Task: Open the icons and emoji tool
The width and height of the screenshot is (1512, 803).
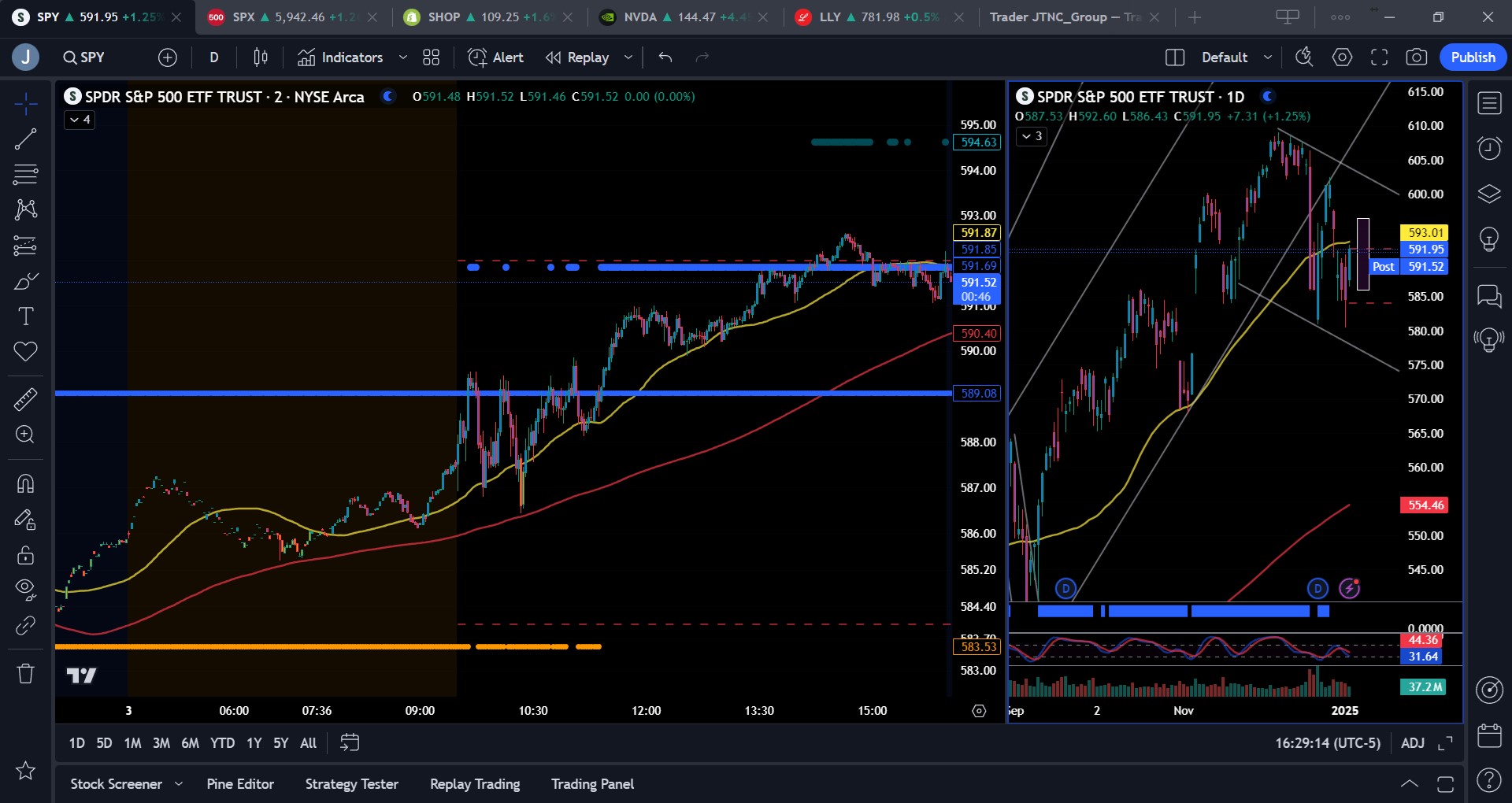Action: tap(25, 351)
